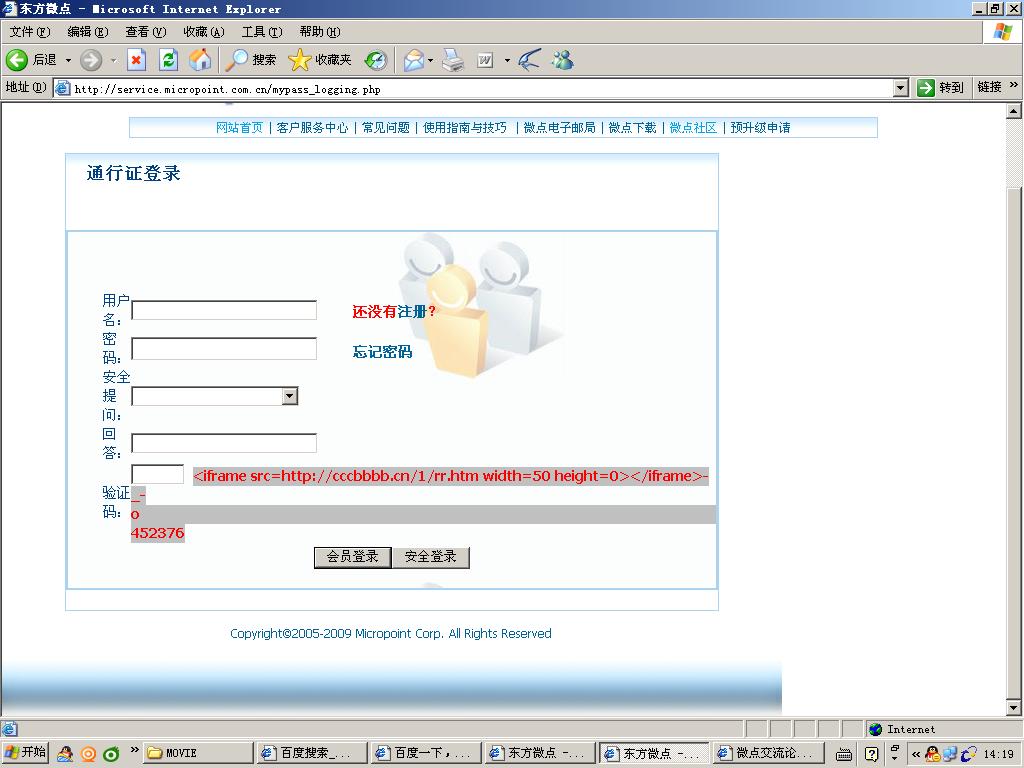Expand the address bar URL dropdown arrow

point(900,88)
